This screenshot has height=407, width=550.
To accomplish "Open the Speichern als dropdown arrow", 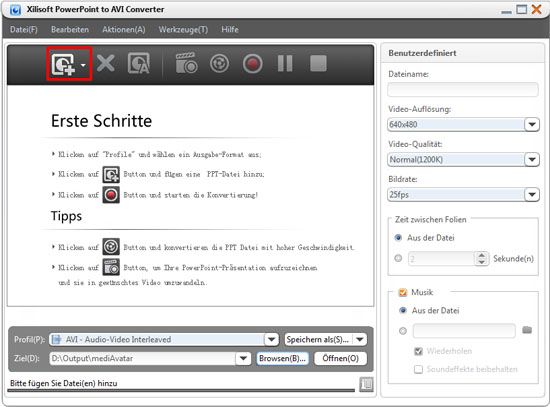I will (x=360, y=339).
